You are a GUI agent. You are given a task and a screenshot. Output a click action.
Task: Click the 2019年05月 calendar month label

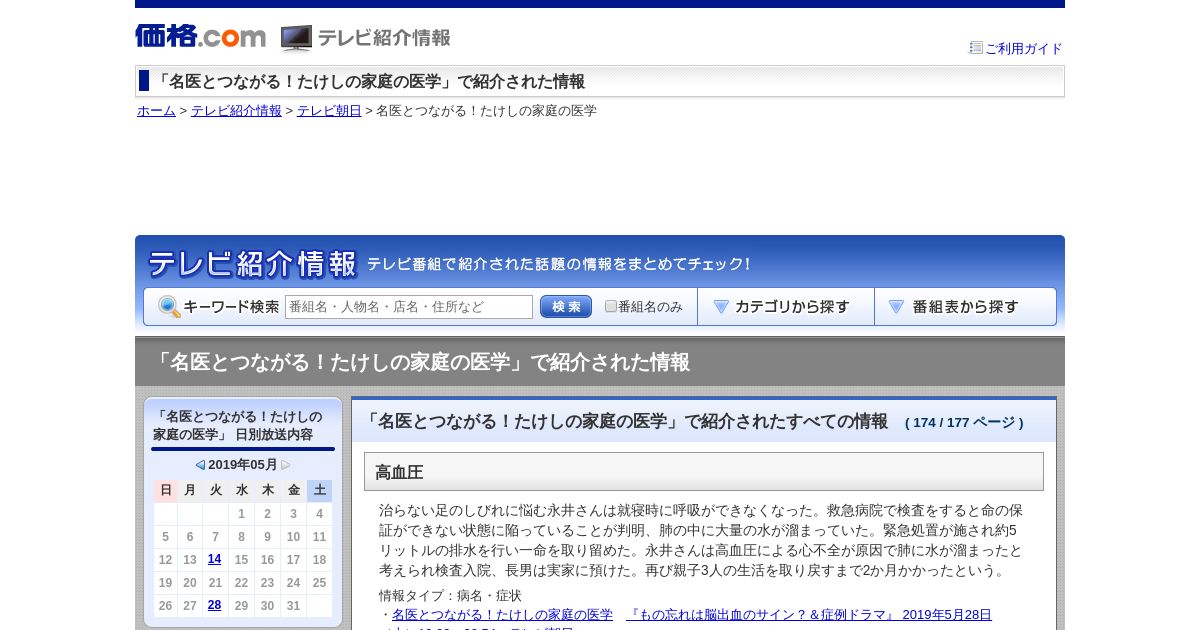click(243, 465)
